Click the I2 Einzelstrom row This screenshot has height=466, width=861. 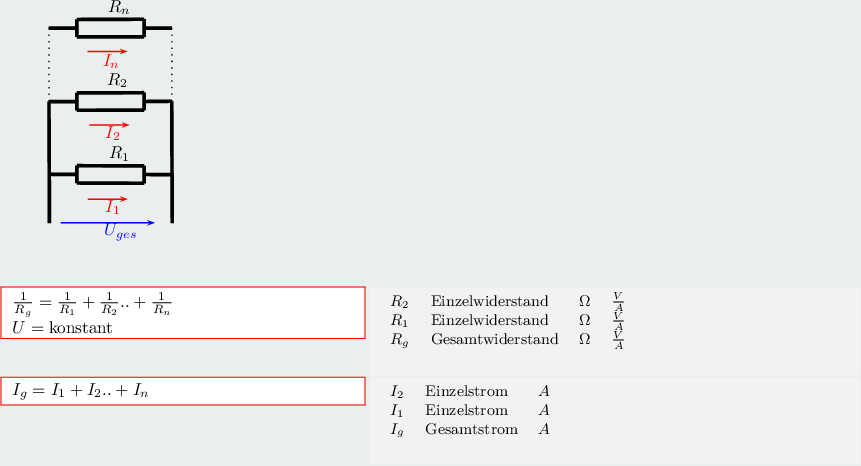470,391
